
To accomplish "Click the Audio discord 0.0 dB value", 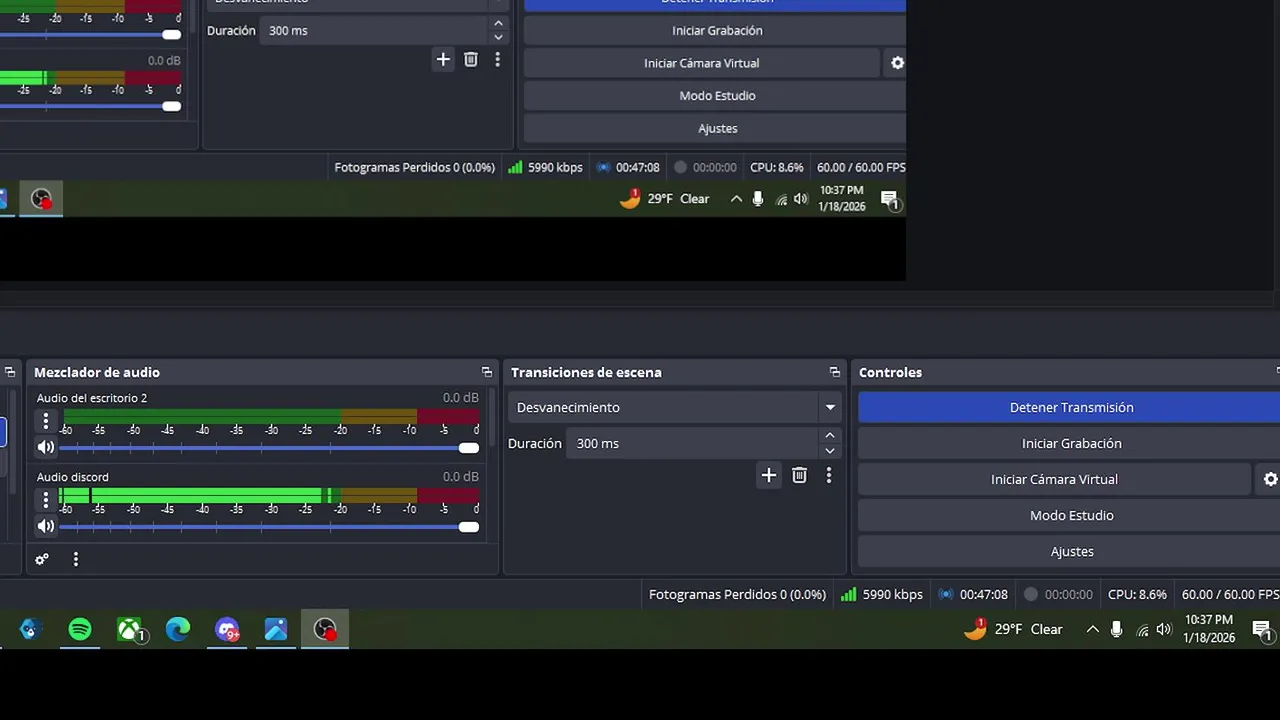I will click(461, 477).
